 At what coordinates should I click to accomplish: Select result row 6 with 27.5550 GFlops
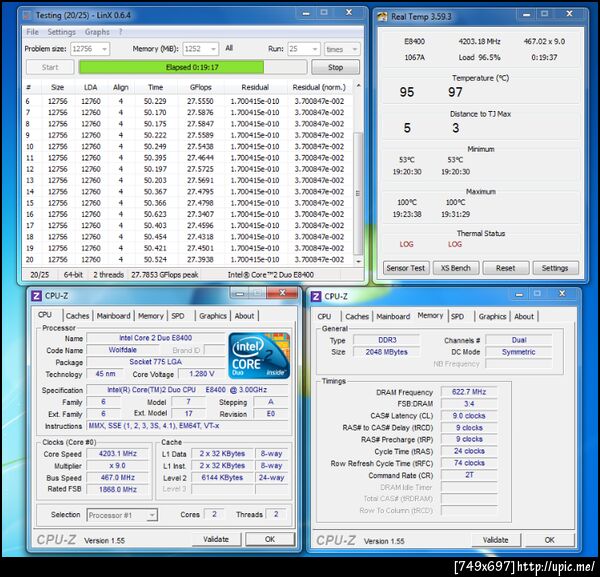[x=188, y=101]
